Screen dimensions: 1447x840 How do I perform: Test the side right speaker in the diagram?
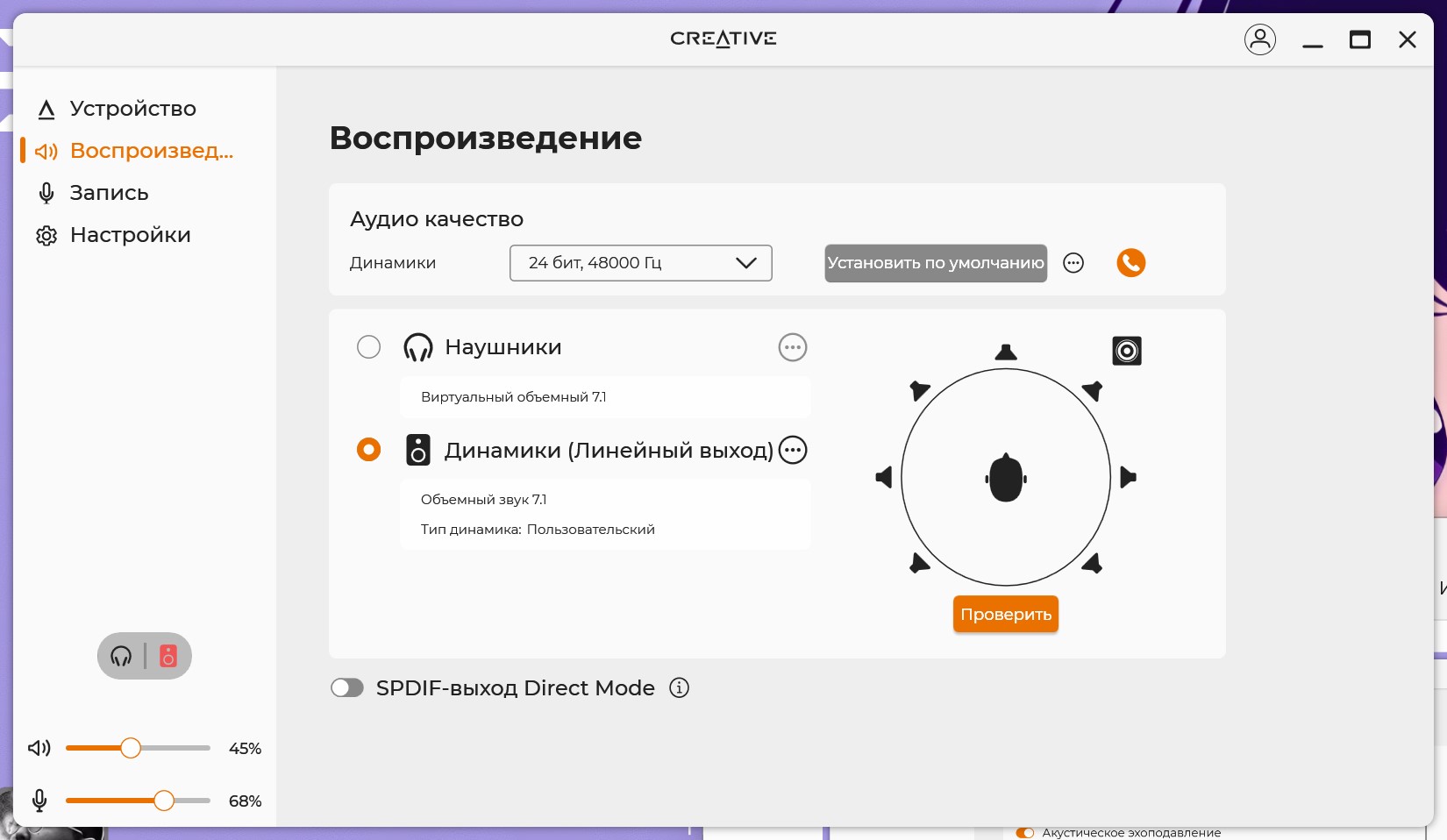tap(1129, 477)
